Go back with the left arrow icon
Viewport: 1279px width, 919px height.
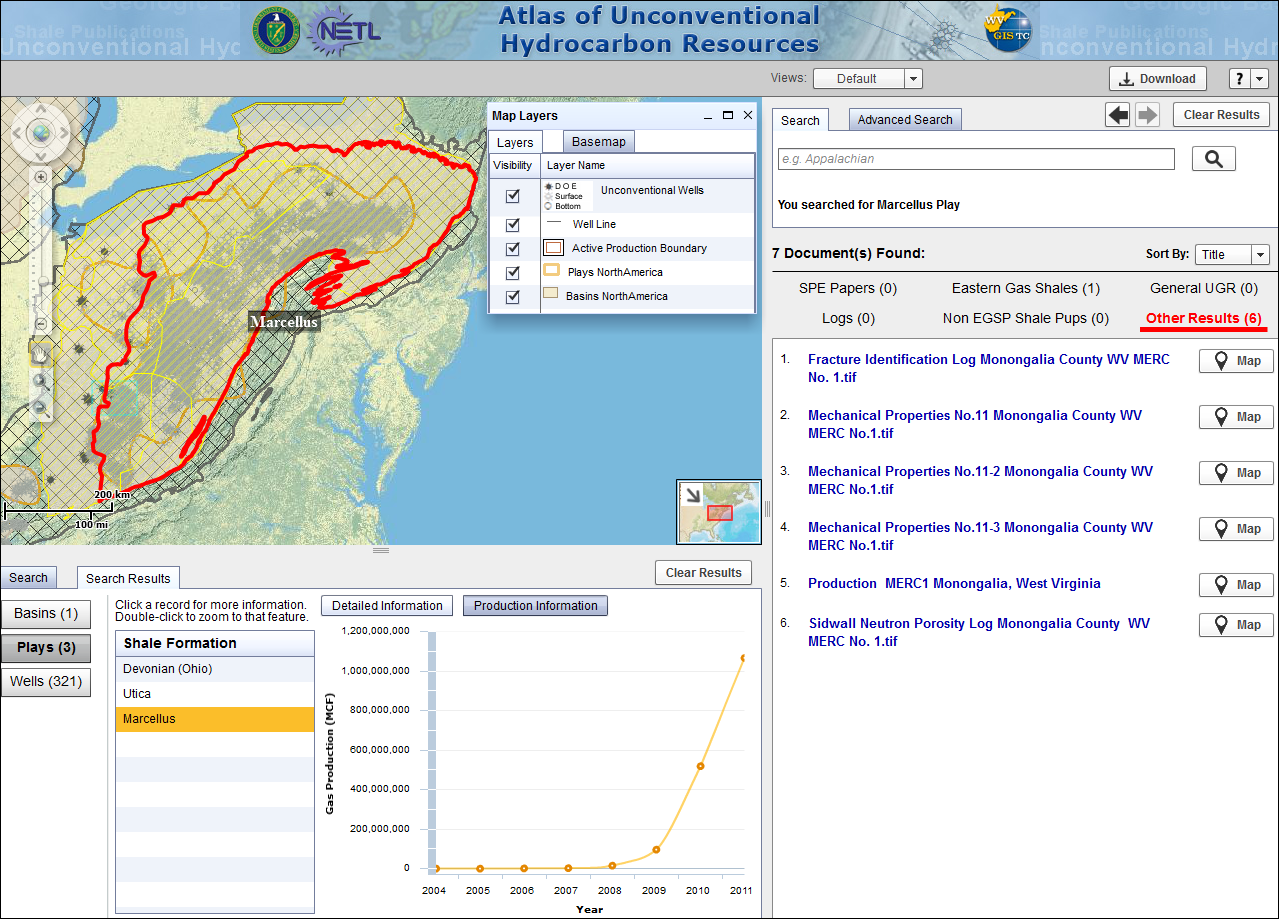1117,115
